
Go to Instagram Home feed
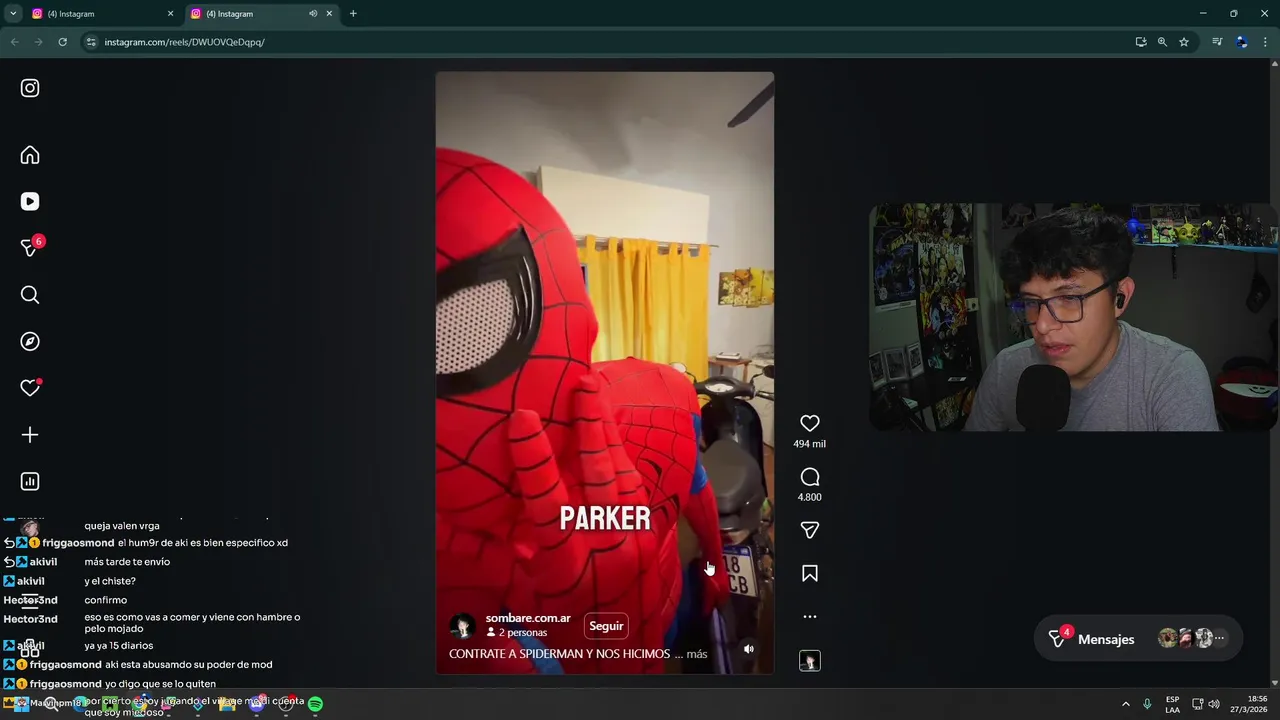click(30, 155)
